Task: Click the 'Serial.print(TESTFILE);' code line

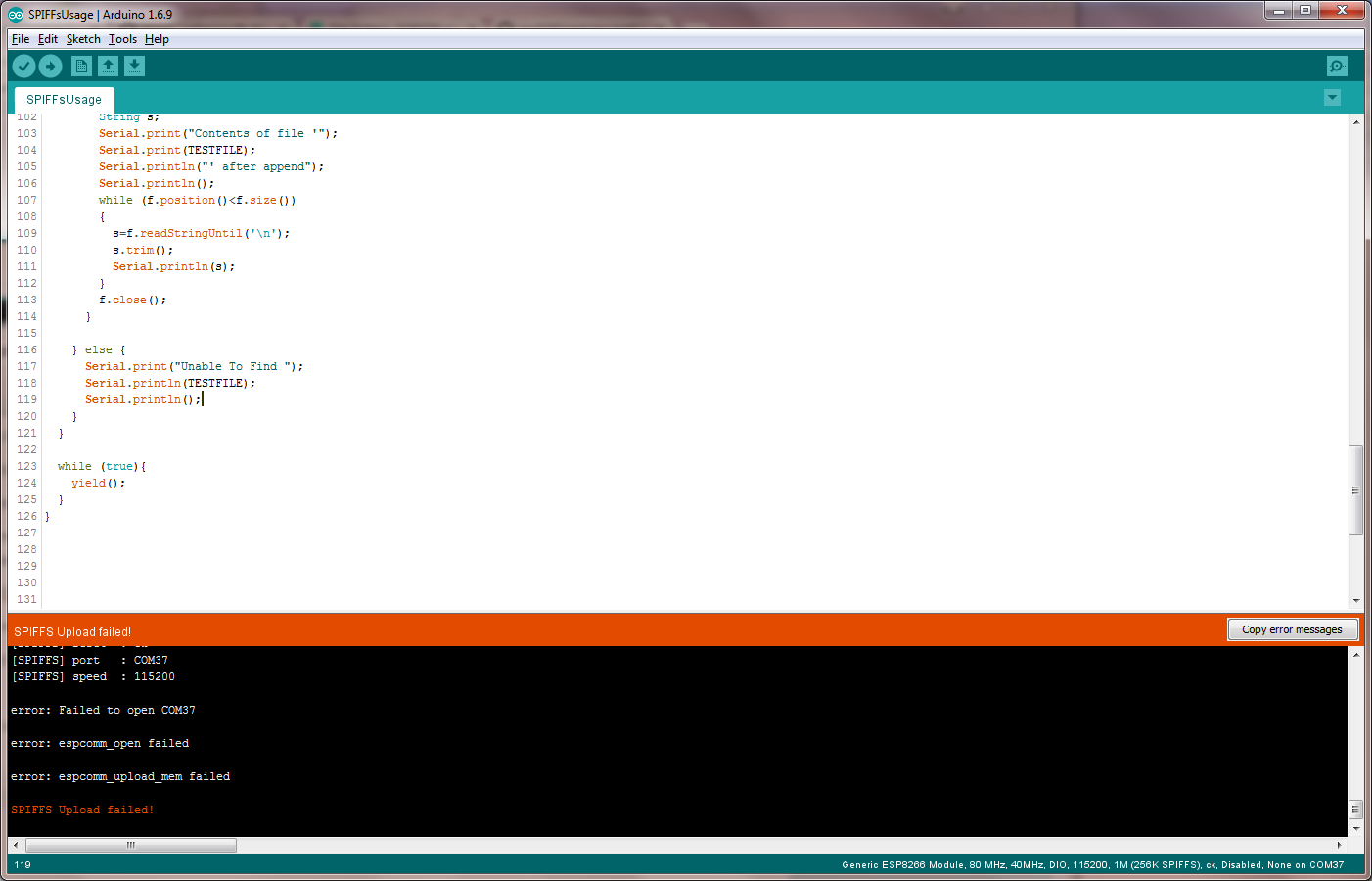Action: click(177, 150)
